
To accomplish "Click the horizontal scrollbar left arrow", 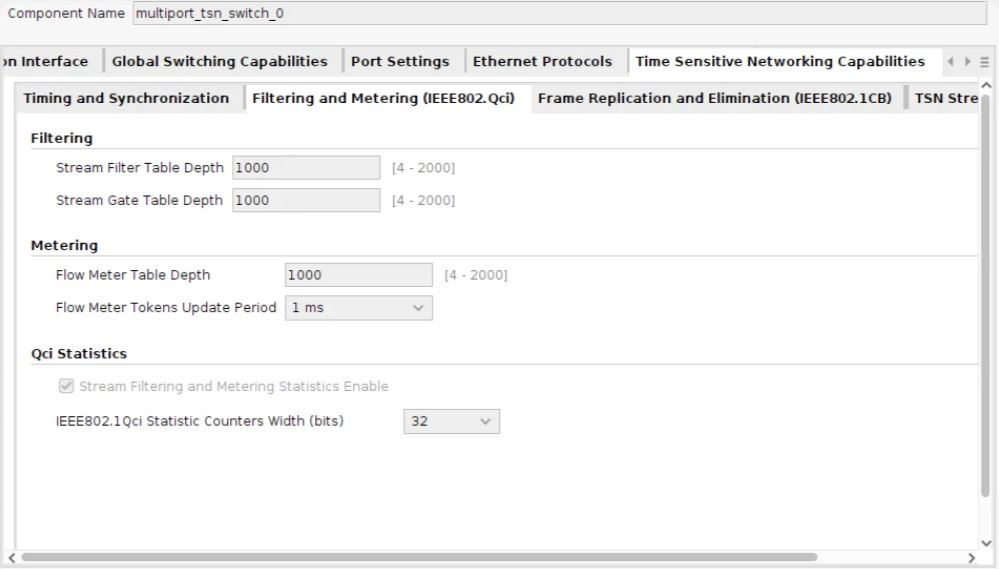I will (11, 557).
